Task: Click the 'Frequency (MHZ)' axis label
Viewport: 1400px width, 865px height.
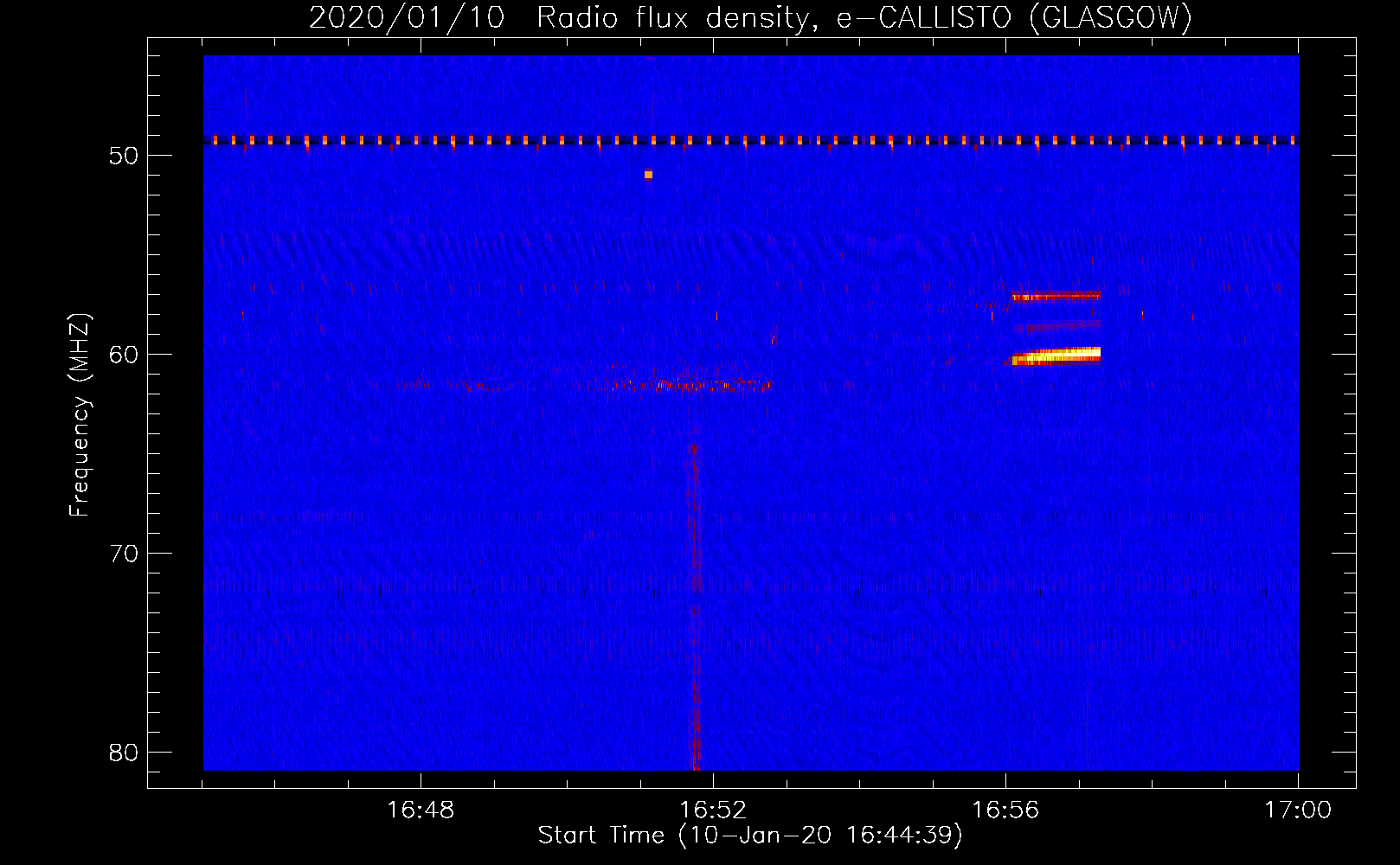Action: click(x=80, y=415)
